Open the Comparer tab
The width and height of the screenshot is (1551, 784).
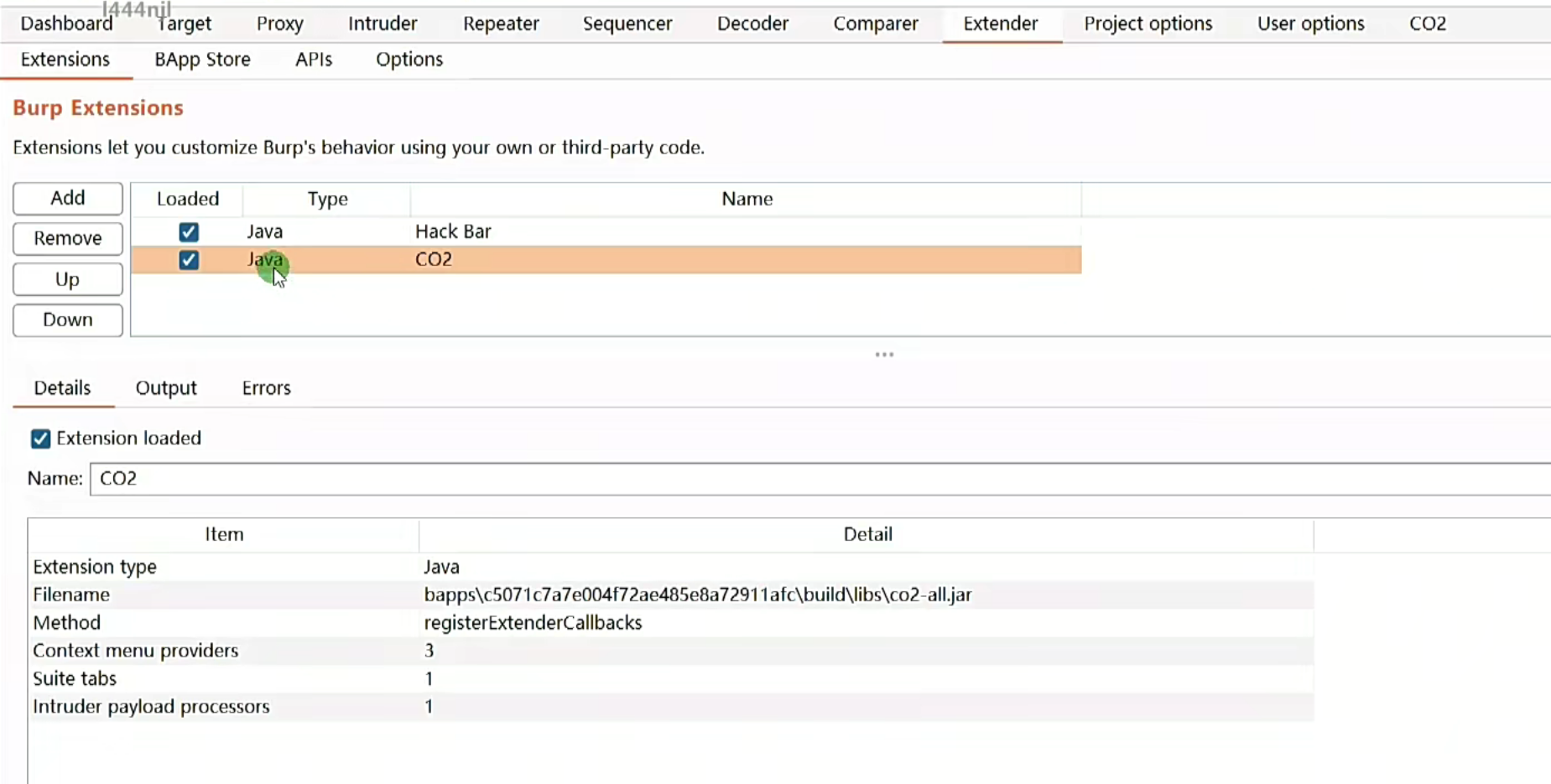(x=876, y=23)
